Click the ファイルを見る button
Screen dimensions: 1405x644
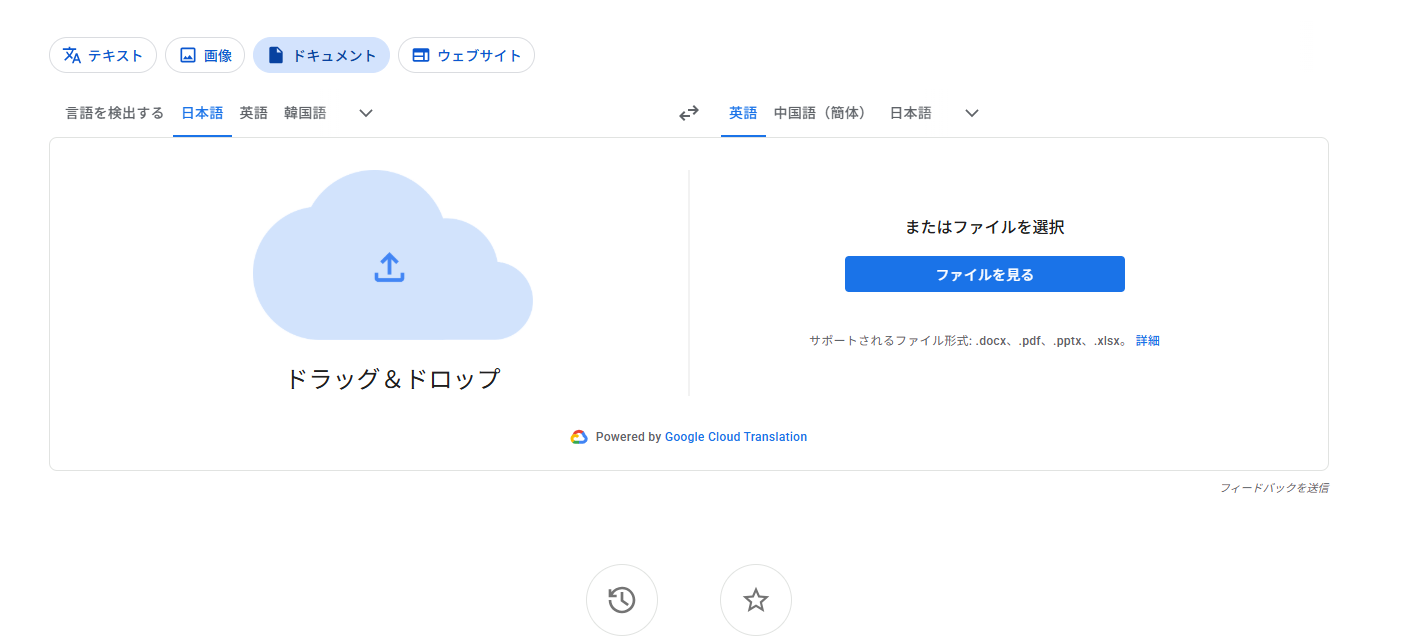point(985,274)
